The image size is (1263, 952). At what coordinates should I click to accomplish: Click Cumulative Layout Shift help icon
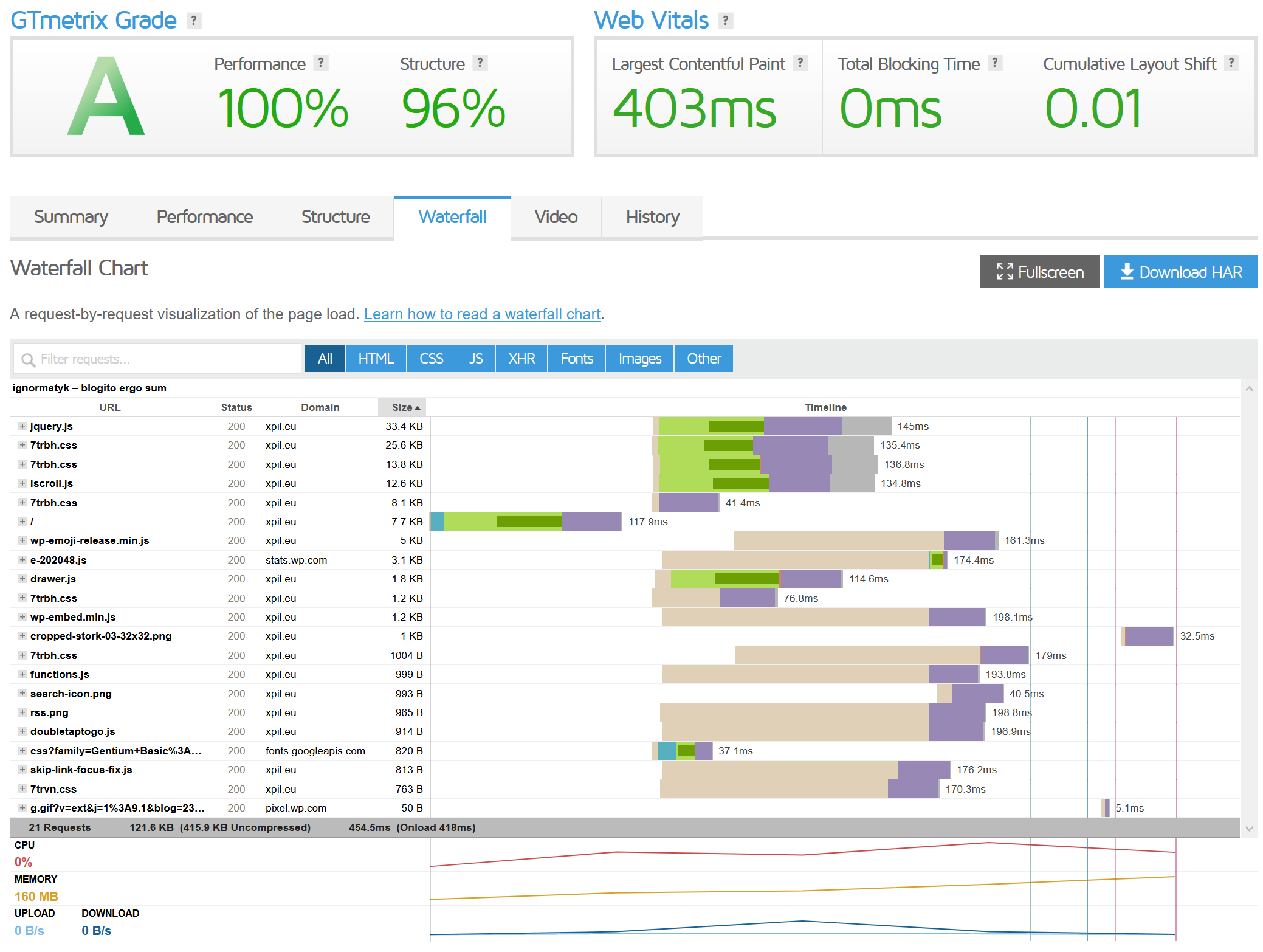(x=1231, y=63)
